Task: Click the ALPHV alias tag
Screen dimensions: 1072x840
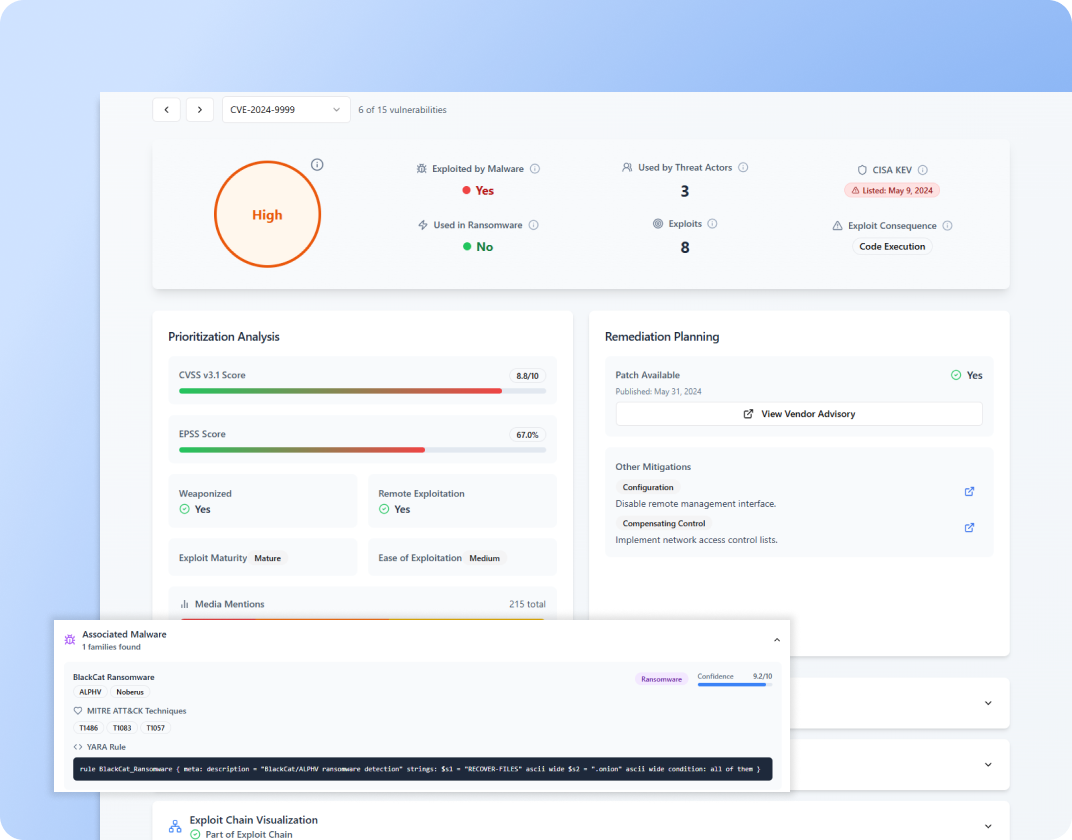Action: (x=90, y=692)
